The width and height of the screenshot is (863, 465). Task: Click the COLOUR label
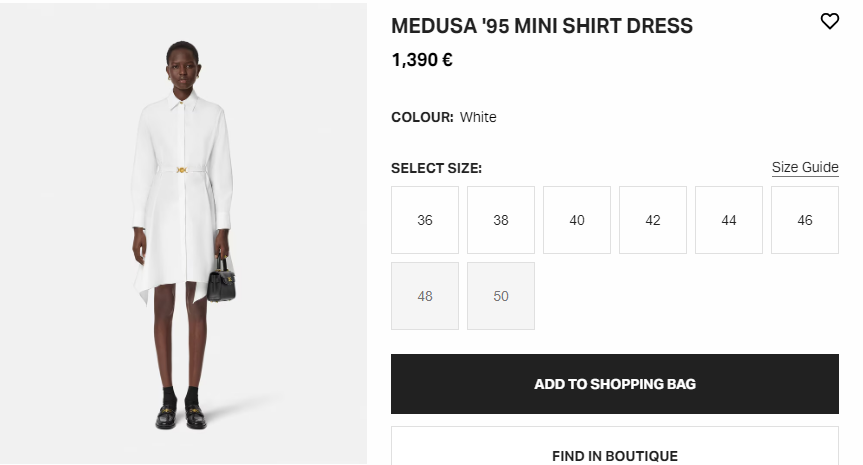click(422, 117)
